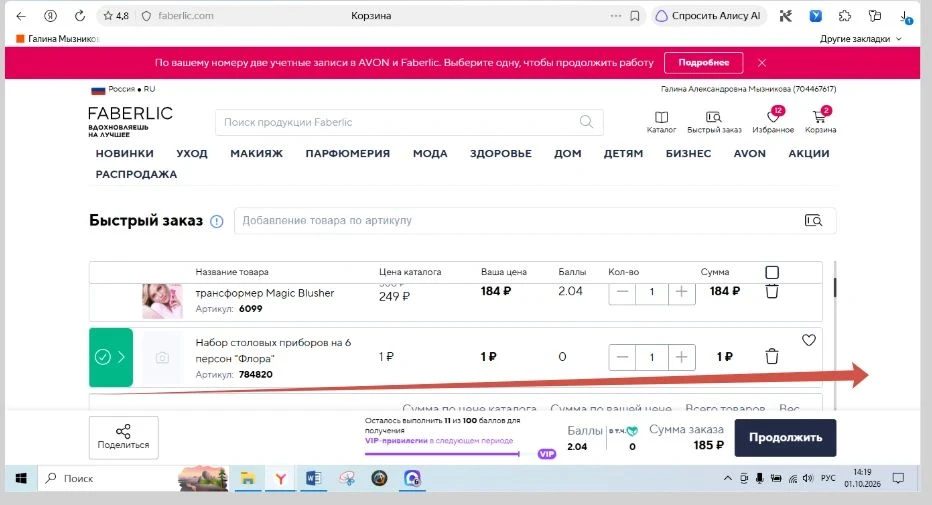Open the Каталог icon
Image resolution: width=932 pixels, height=505 pixels.
(x=661, y=122)
